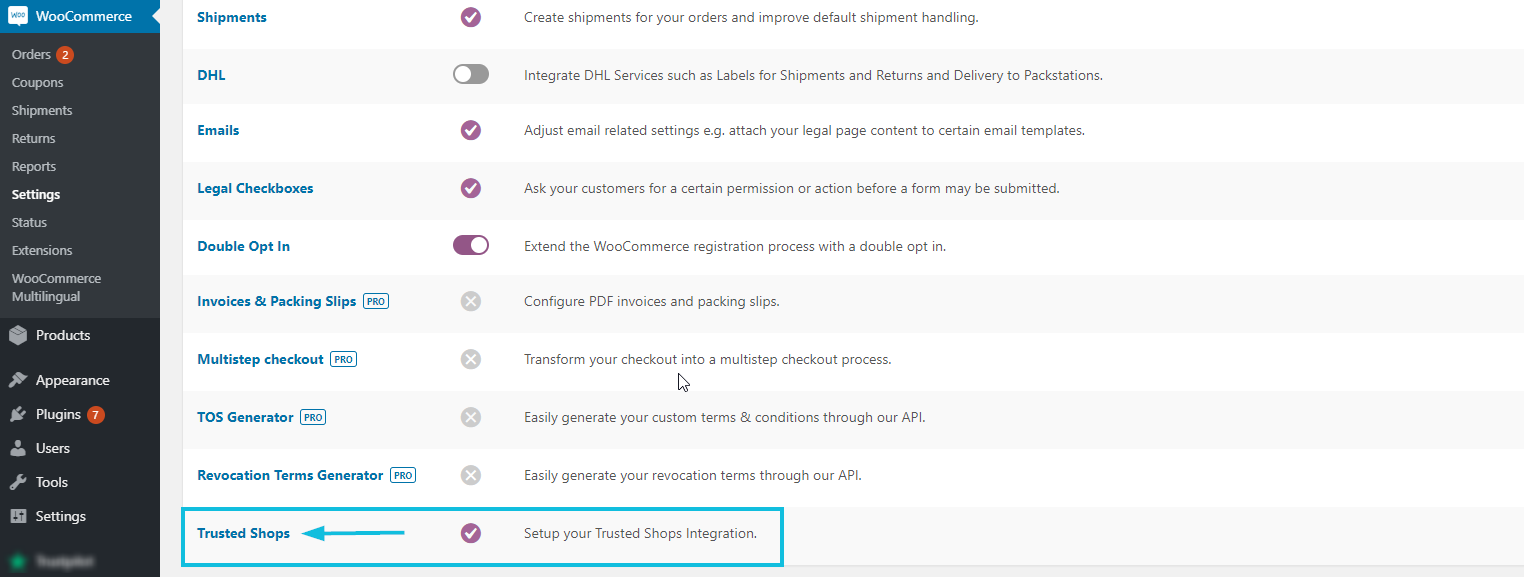Disable the Double Opt In toggle

click(471, 245)
